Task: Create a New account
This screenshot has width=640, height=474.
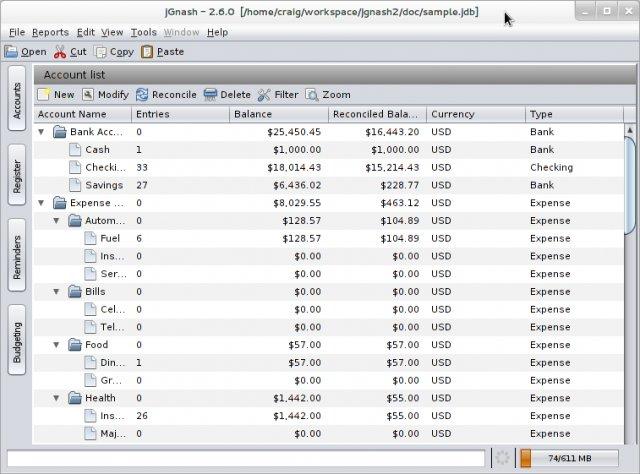Action: 56,95
